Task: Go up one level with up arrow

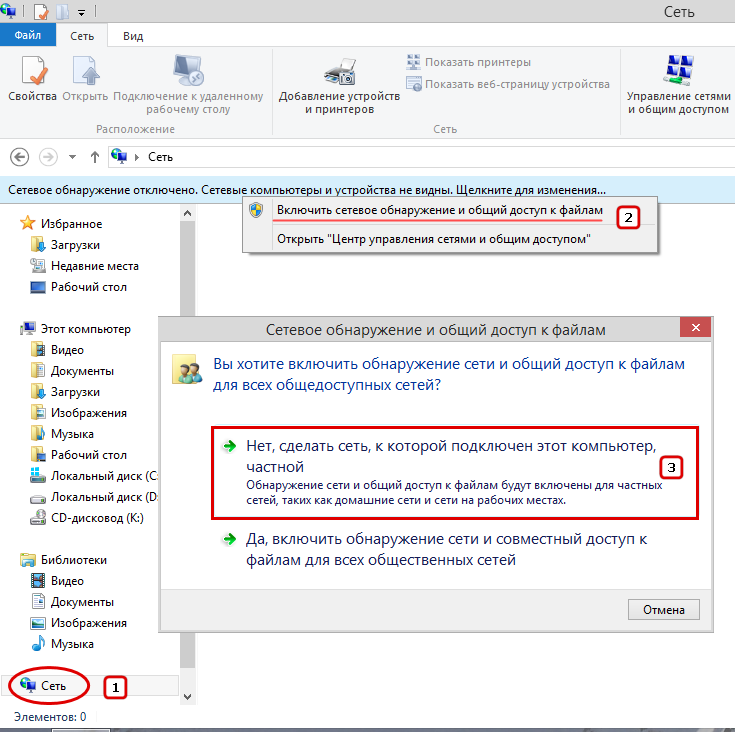Action: 95,157
